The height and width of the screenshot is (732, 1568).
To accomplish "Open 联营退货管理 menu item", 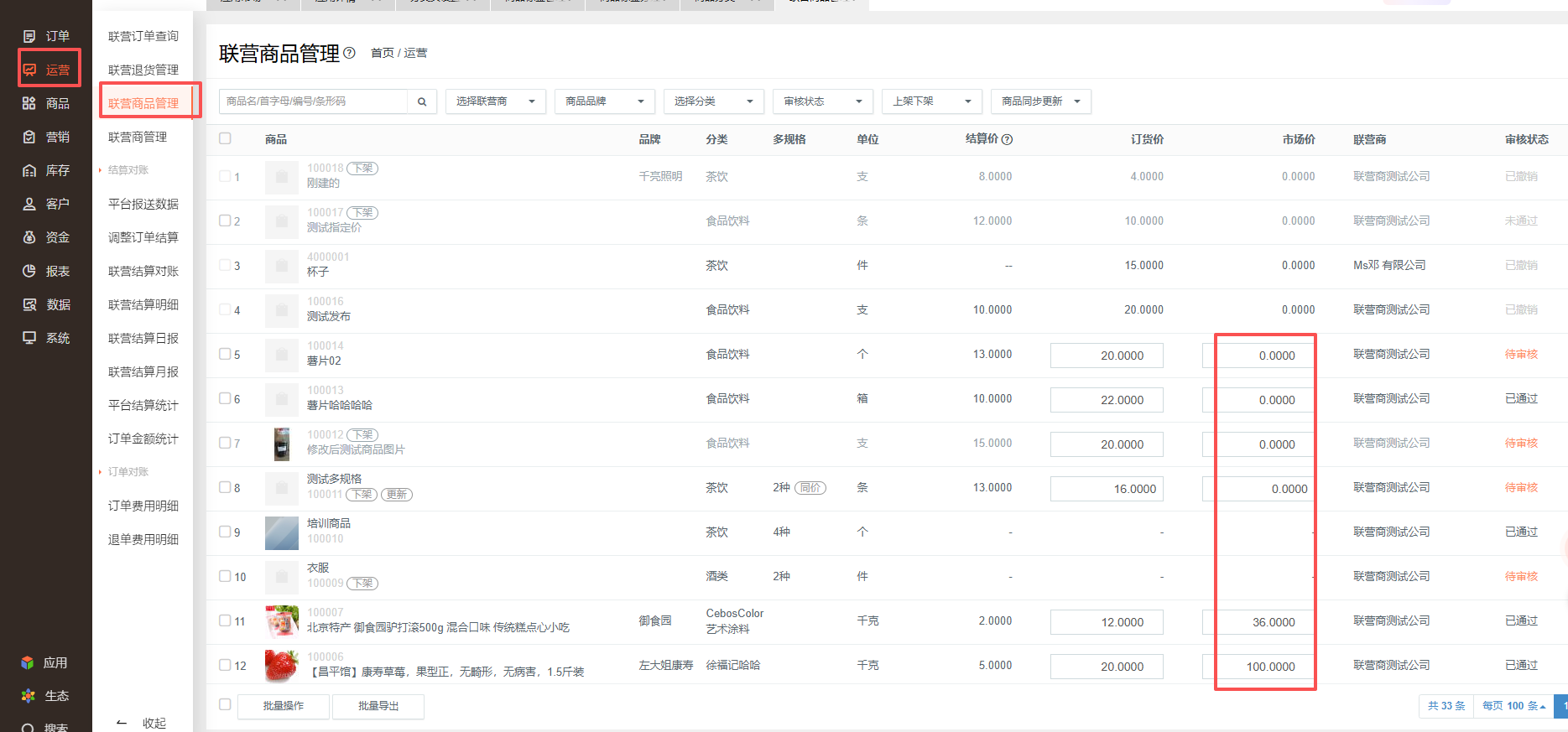I will pos(143,70).
